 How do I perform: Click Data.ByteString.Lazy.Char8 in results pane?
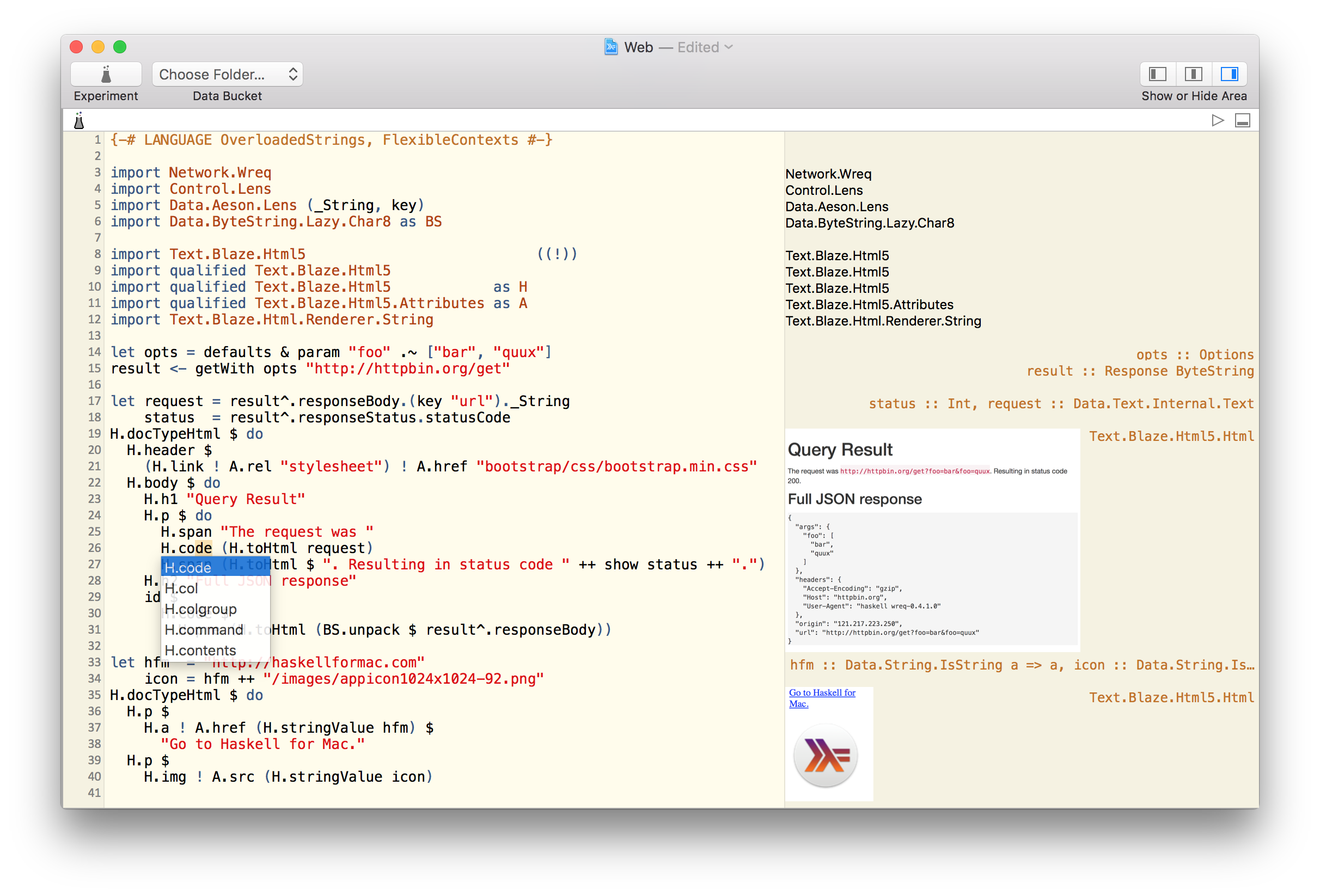(870, 223)
